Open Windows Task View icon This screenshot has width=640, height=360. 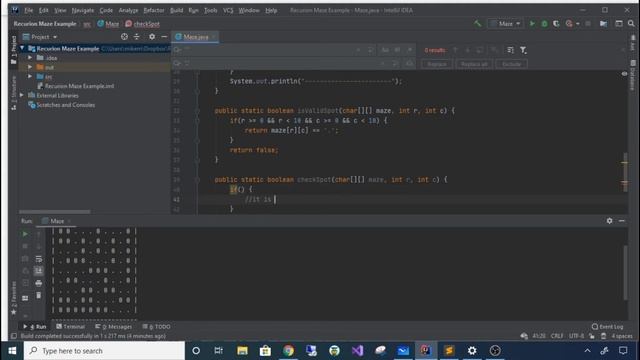[218, 351]
